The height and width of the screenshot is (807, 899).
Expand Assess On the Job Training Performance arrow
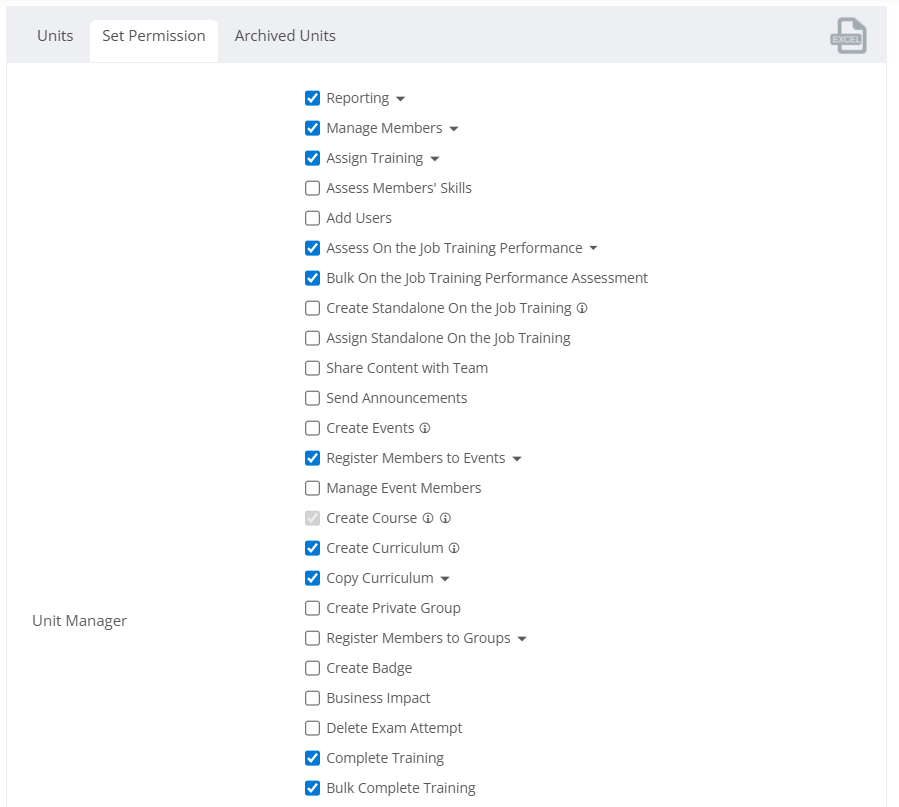coord(593,248)
